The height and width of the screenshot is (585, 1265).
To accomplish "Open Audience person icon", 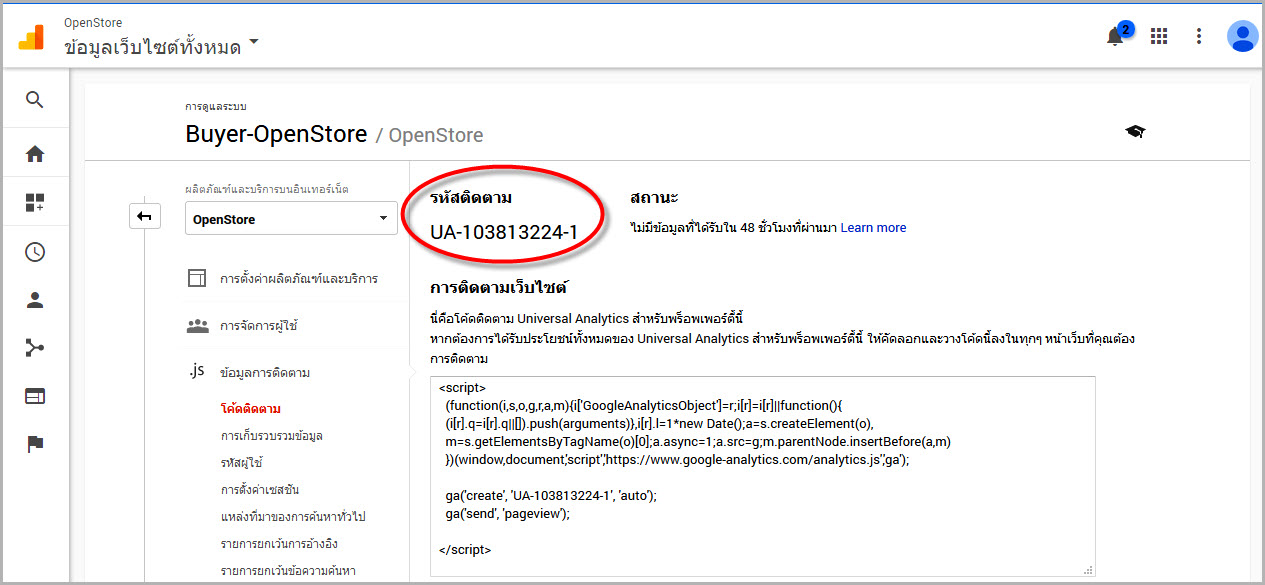I will click(x=35, y=300).
